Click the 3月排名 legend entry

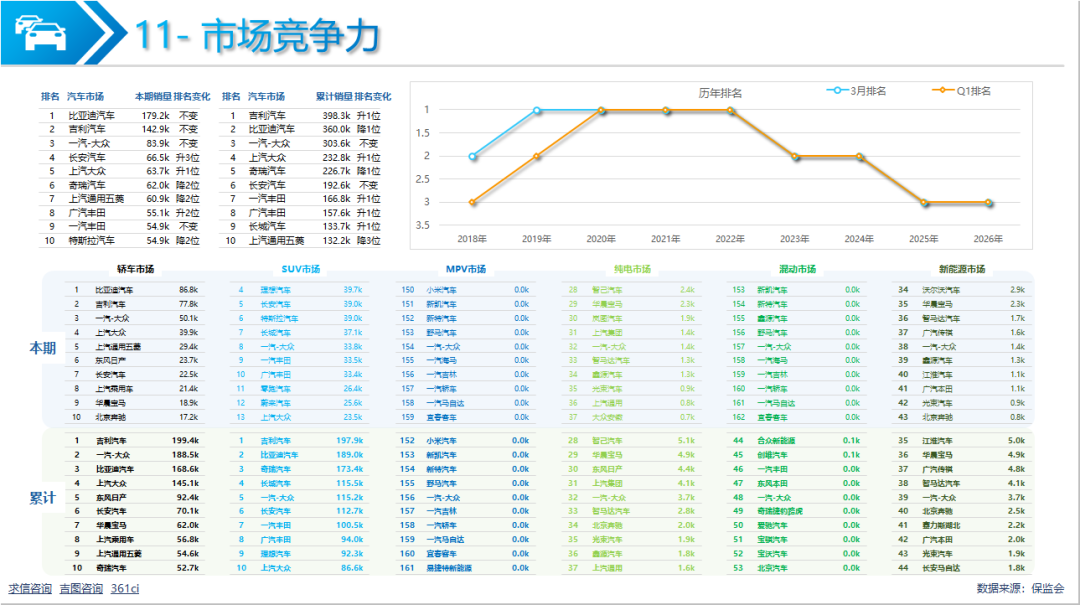856,91
